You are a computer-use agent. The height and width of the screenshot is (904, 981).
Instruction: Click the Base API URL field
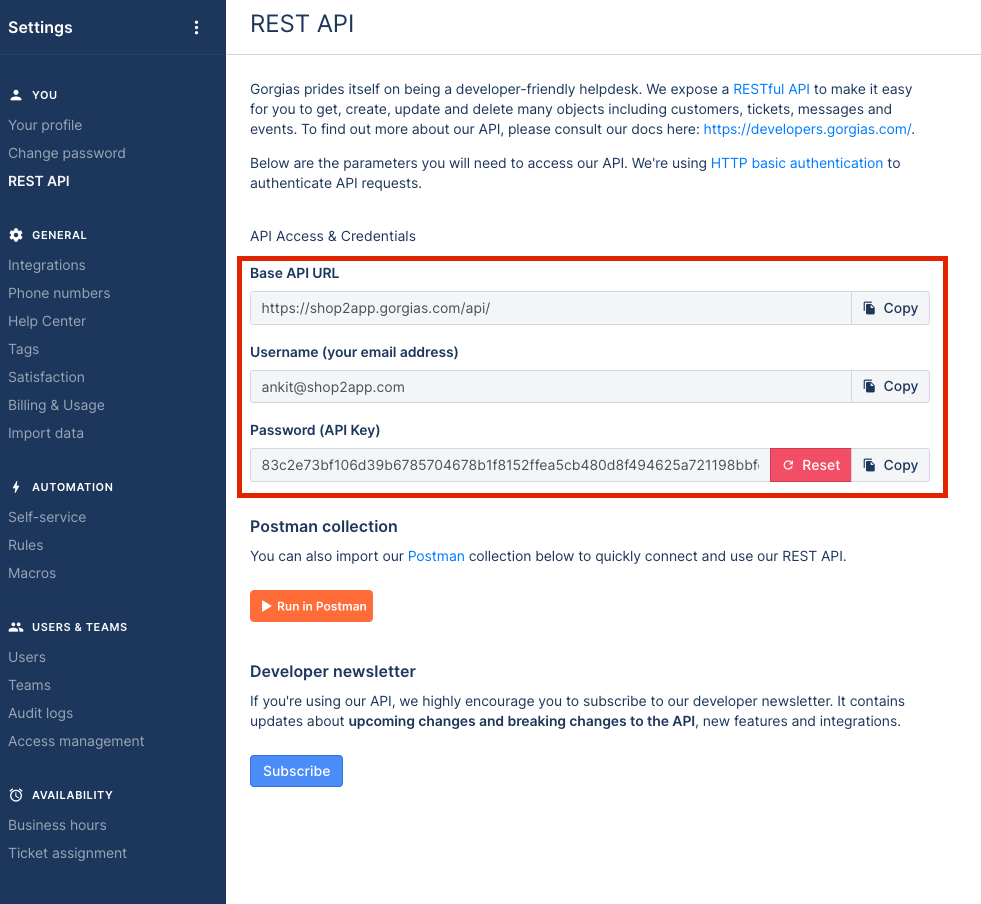[x=551, y=308]
